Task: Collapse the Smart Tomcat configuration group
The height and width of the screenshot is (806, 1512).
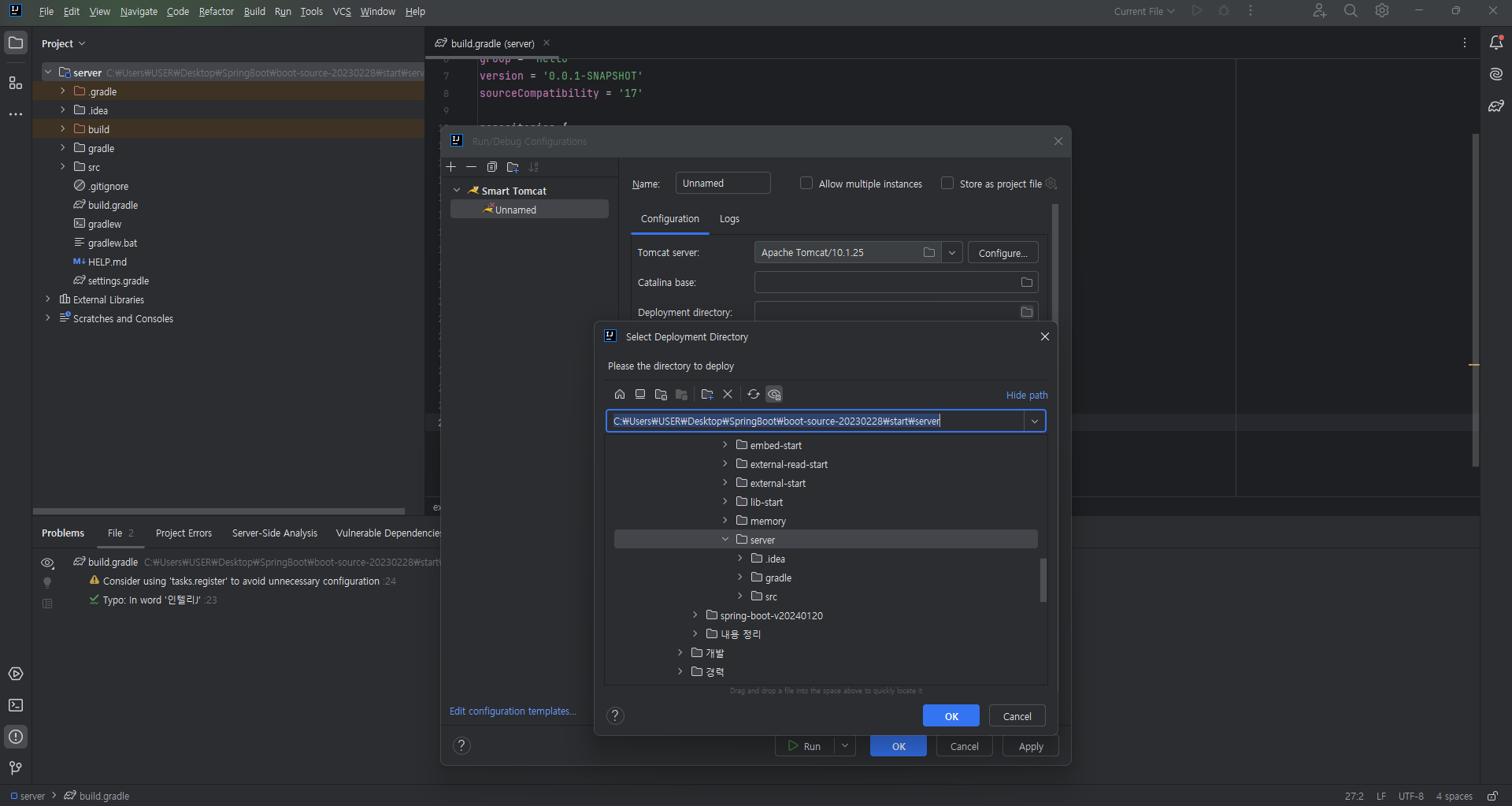Action: 457,191
